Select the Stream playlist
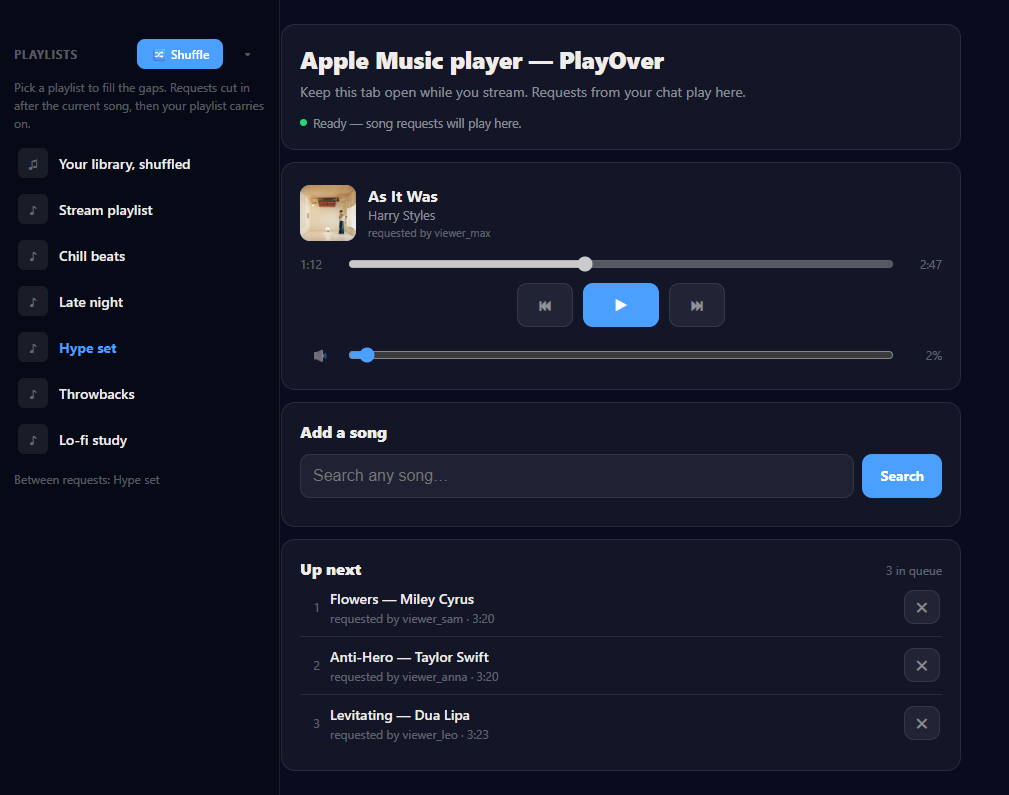Viewport: 1009px width, 795px height. 141,210
